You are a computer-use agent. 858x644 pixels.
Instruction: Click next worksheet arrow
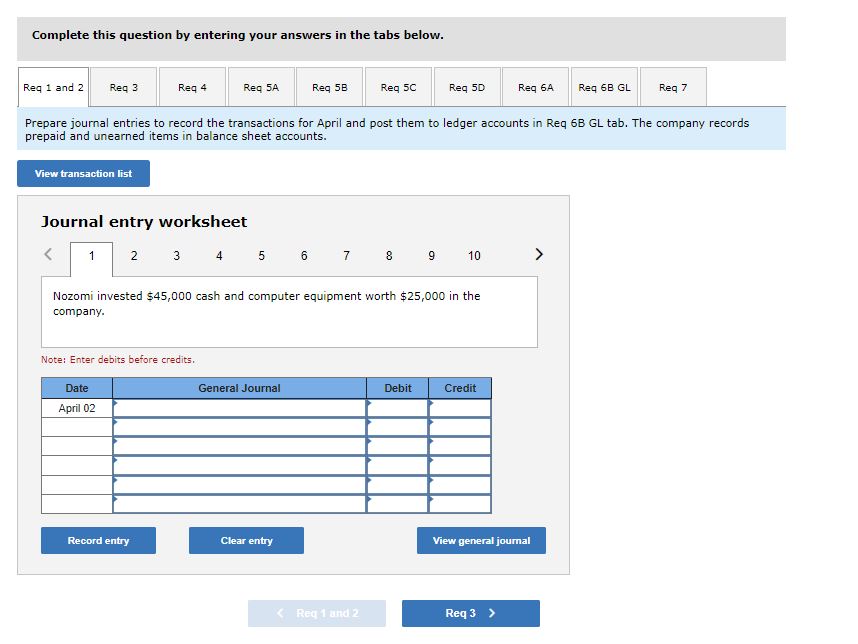click(x=538, y=254)
